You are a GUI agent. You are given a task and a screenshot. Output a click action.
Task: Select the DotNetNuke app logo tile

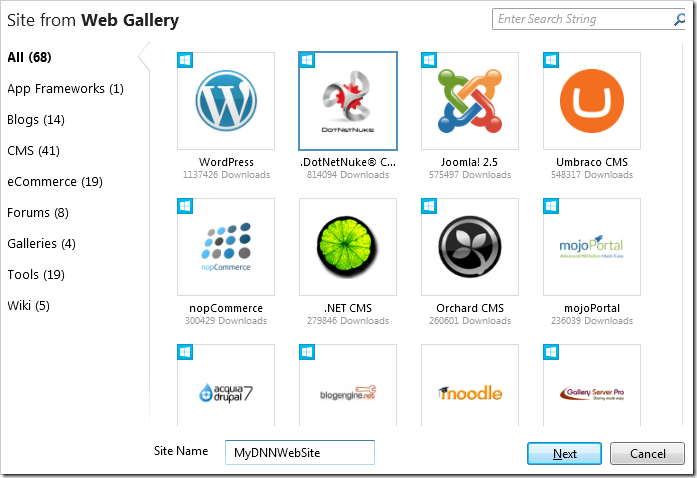(x=348, y=101)
